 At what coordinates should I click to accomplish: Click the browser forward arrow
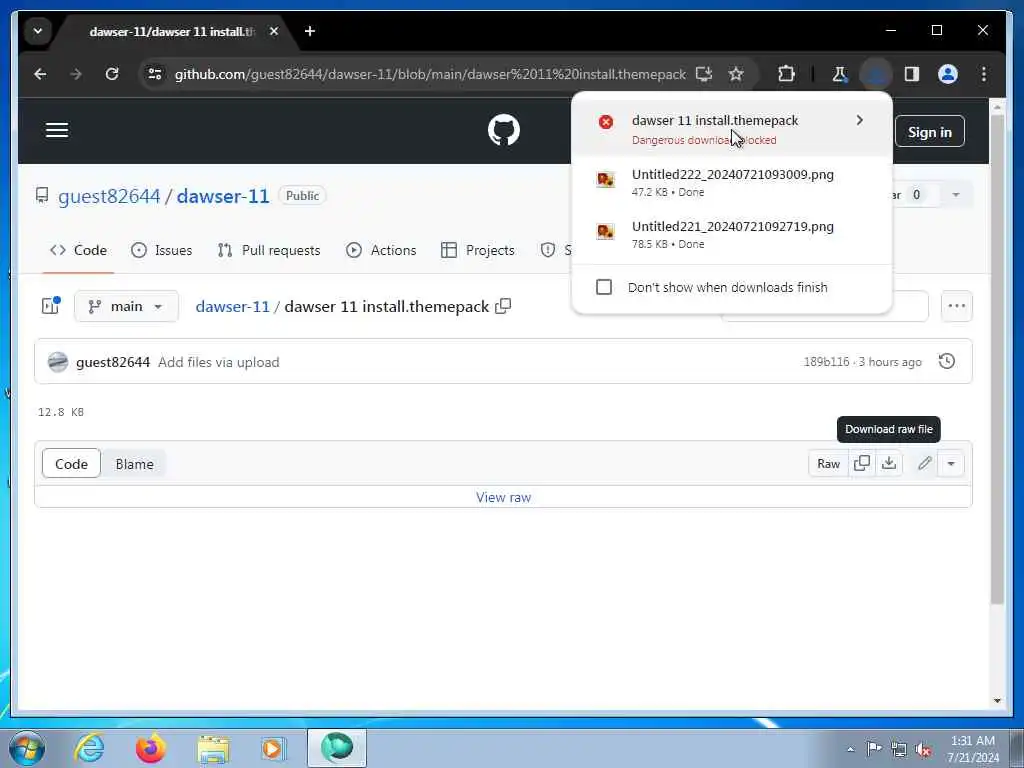(76, 74)
